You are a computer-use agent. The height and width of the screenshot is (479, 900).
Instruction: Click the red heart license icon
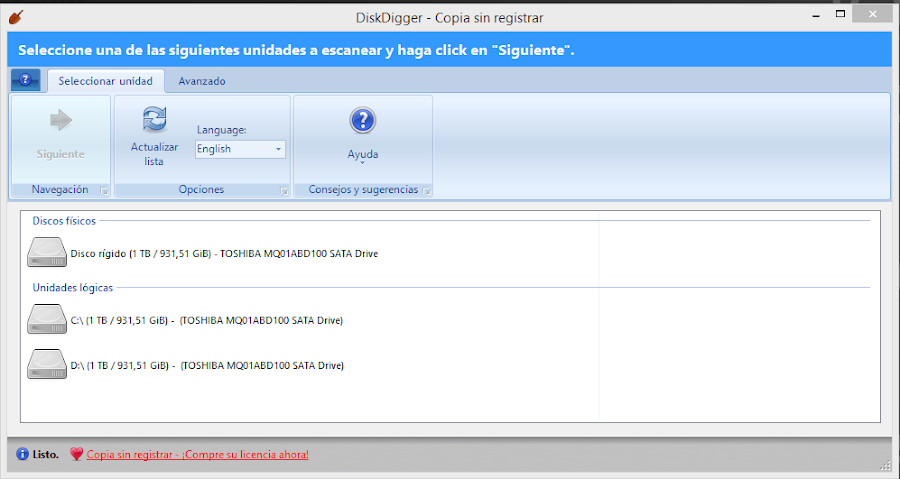(76, 454)
